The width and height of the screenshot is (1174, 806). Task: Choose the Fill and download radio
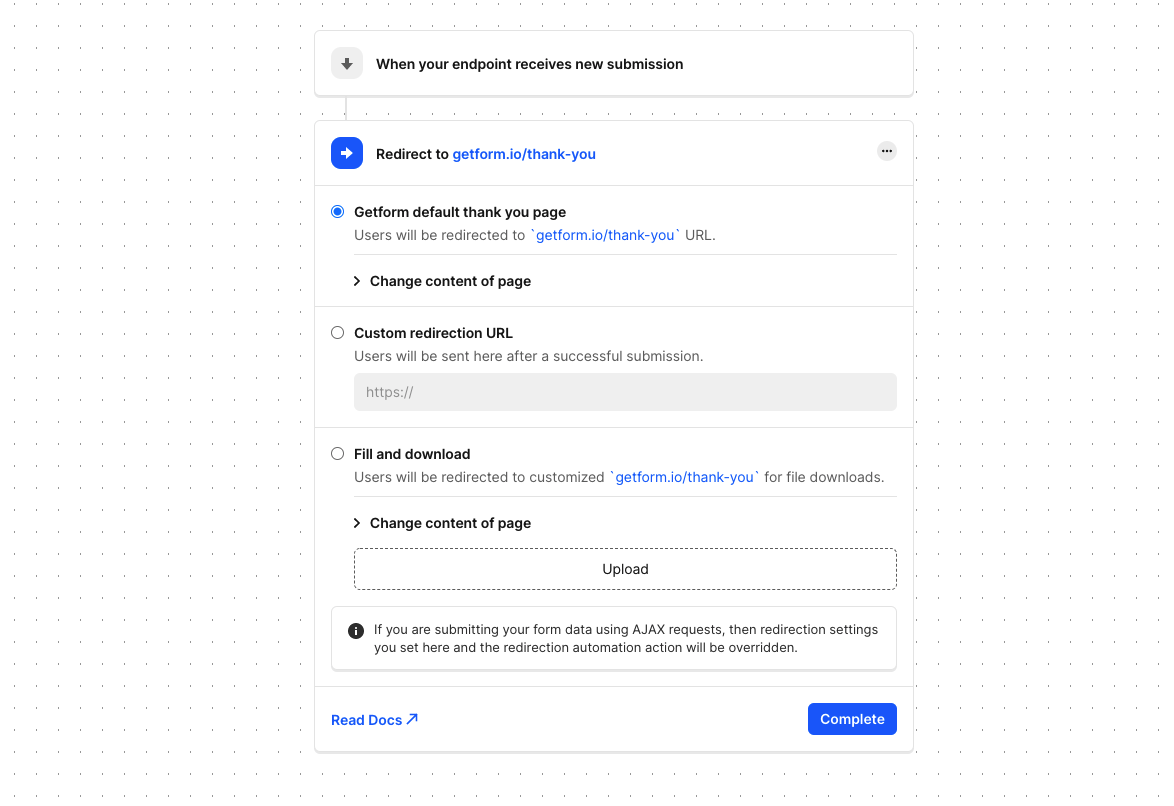pyautogui.click(x=338, y=454)
